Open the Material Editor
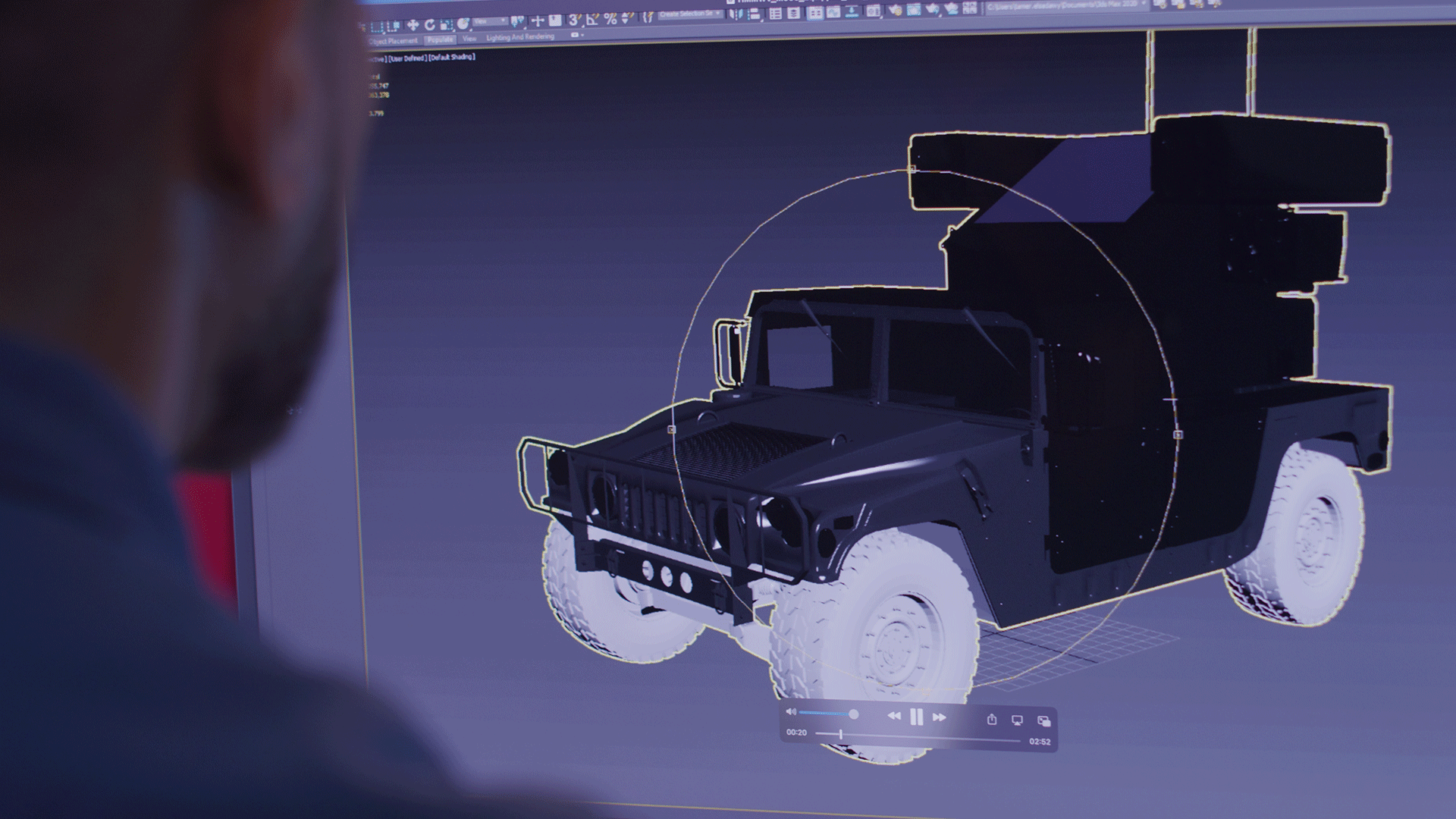Screen dimensions: 1456x819 coord(873,11)
